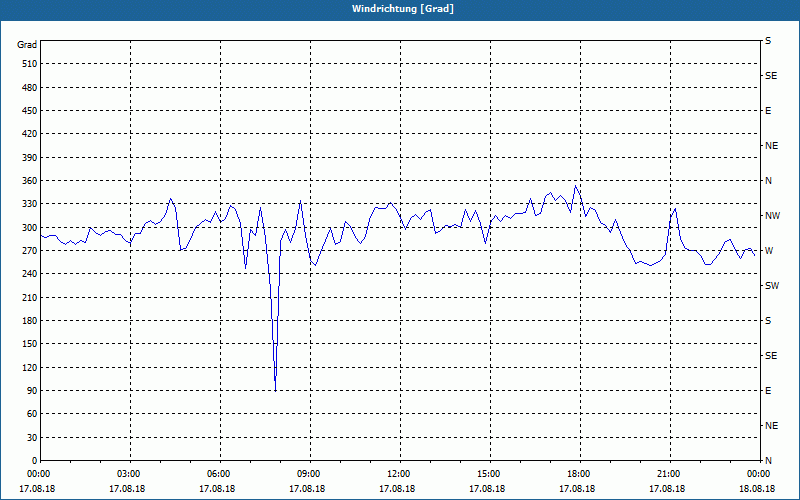
Task: Select the 'N' compass label level with 360
Action: pyautogui.click(x=768, y=181)
